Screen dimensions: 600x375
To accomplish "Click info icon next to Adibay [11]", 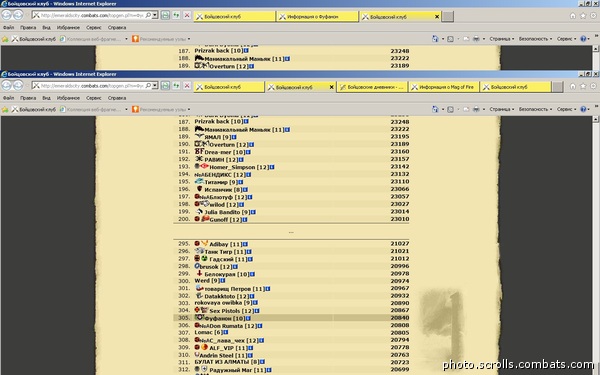I will pos(245,244).
